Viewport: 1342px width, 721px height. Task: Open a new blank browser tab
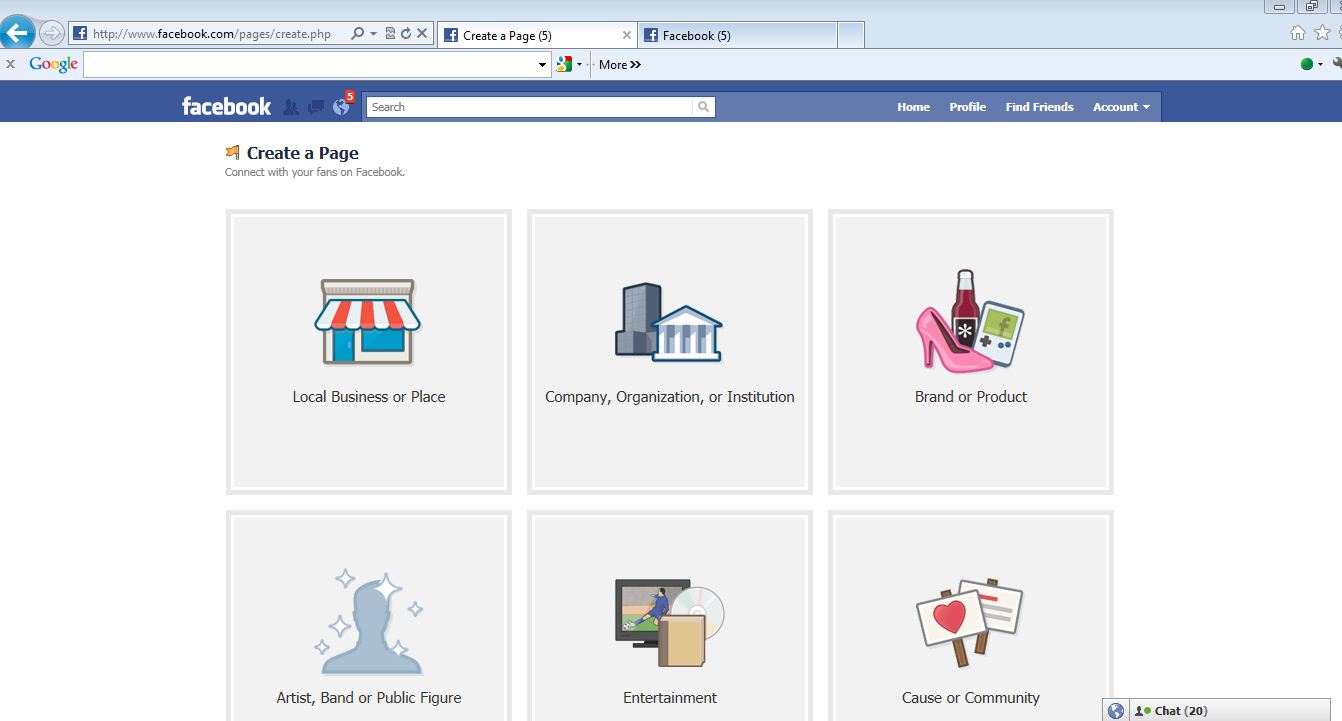coord(851,35)
